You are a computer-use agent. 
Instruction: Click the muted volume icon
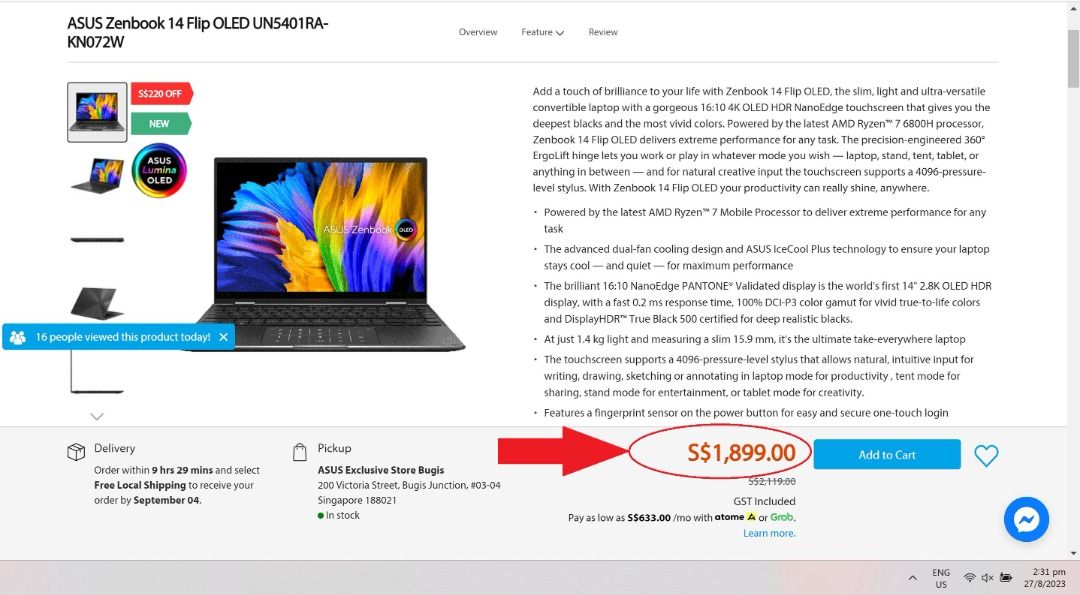(x=987, y=577)
